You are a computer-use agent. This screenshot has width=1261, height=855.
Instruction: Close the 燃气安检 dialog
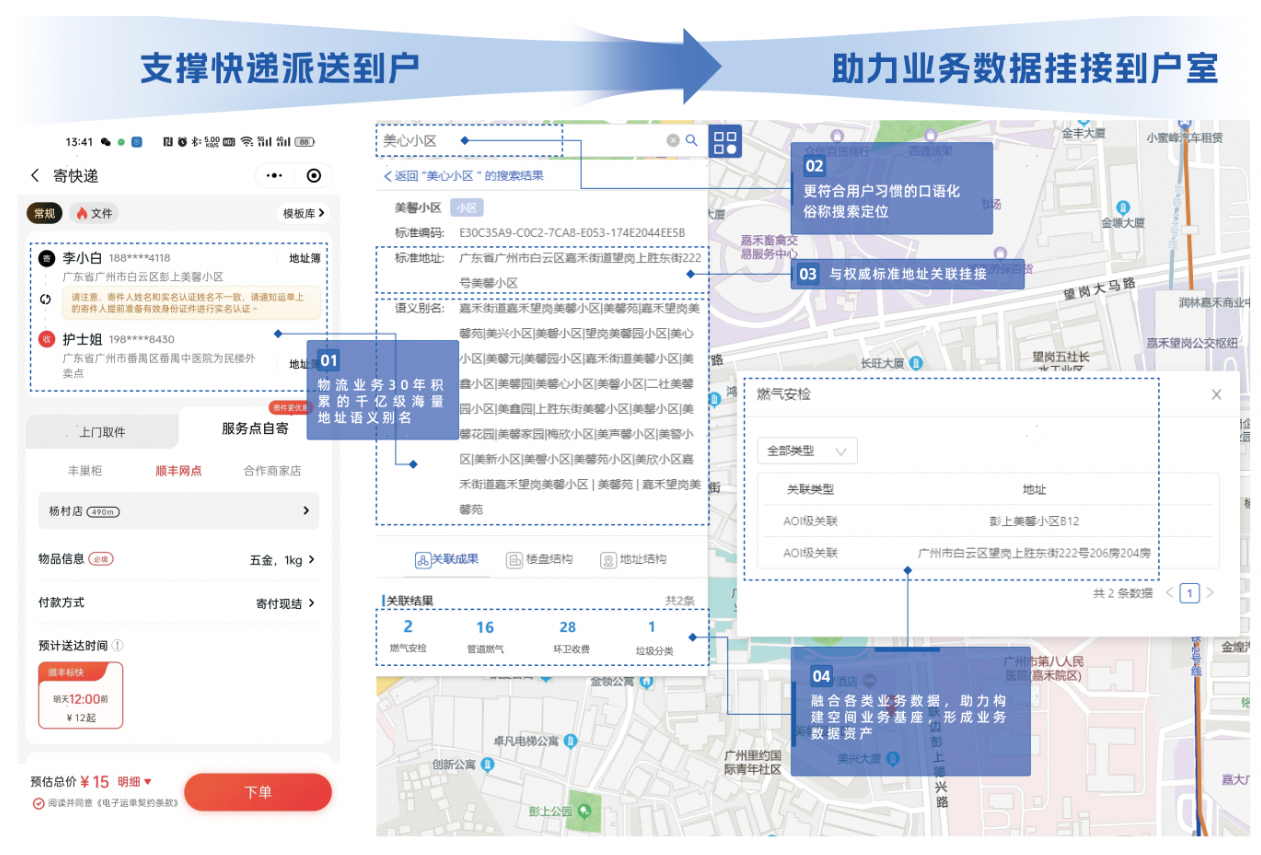(x=1216, y=395)
